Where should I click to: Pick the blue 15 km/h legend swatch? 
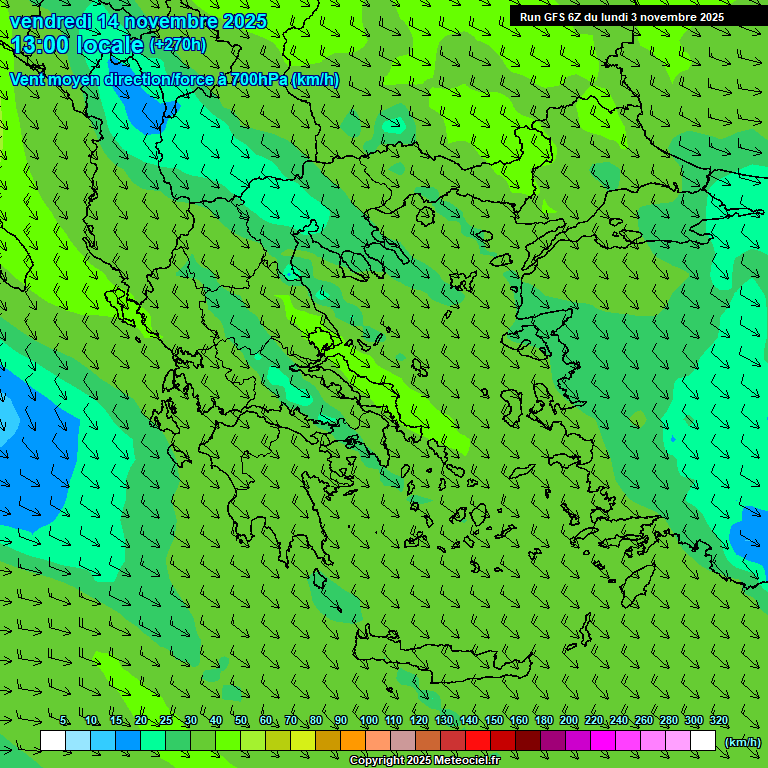(x=128, y=741)
